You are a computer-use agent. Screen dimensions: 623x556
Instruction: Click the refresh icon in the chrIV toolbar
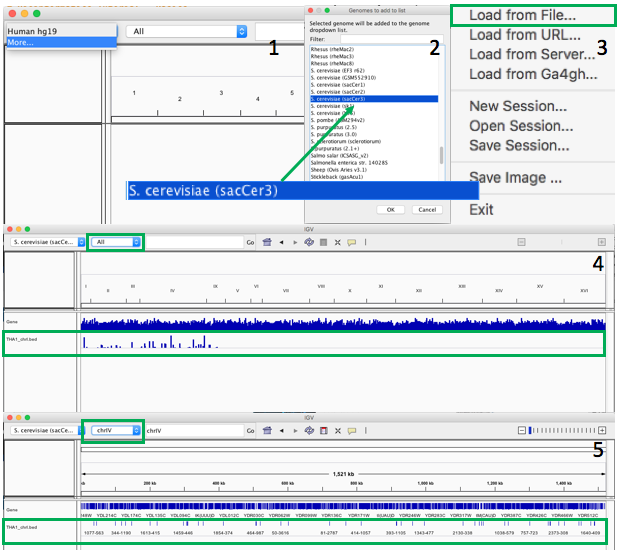[x=308, y=431]
